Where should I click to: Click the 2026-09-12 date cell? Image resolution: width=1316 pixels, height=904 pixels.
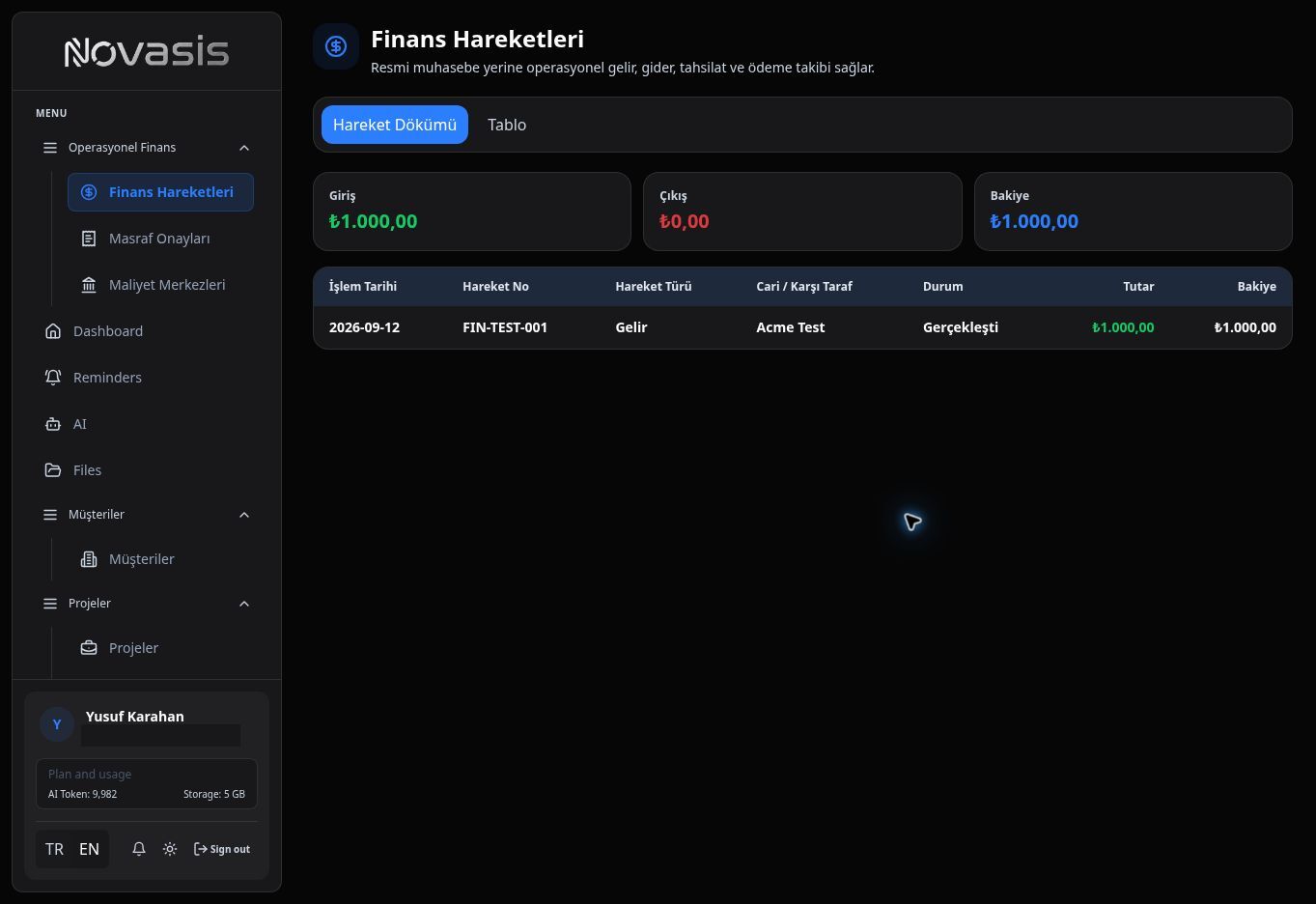pyautogui.click(x=364, y=327)
